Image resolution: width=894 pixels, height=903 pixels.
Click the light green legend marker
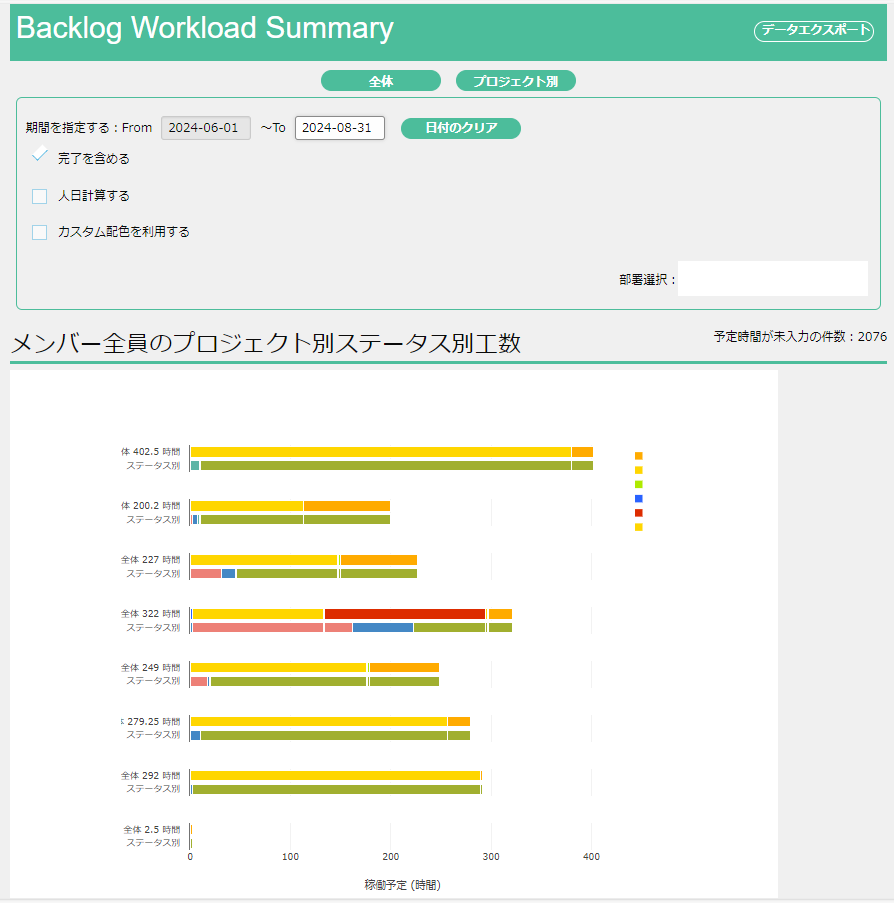click(x=639, y=484)
